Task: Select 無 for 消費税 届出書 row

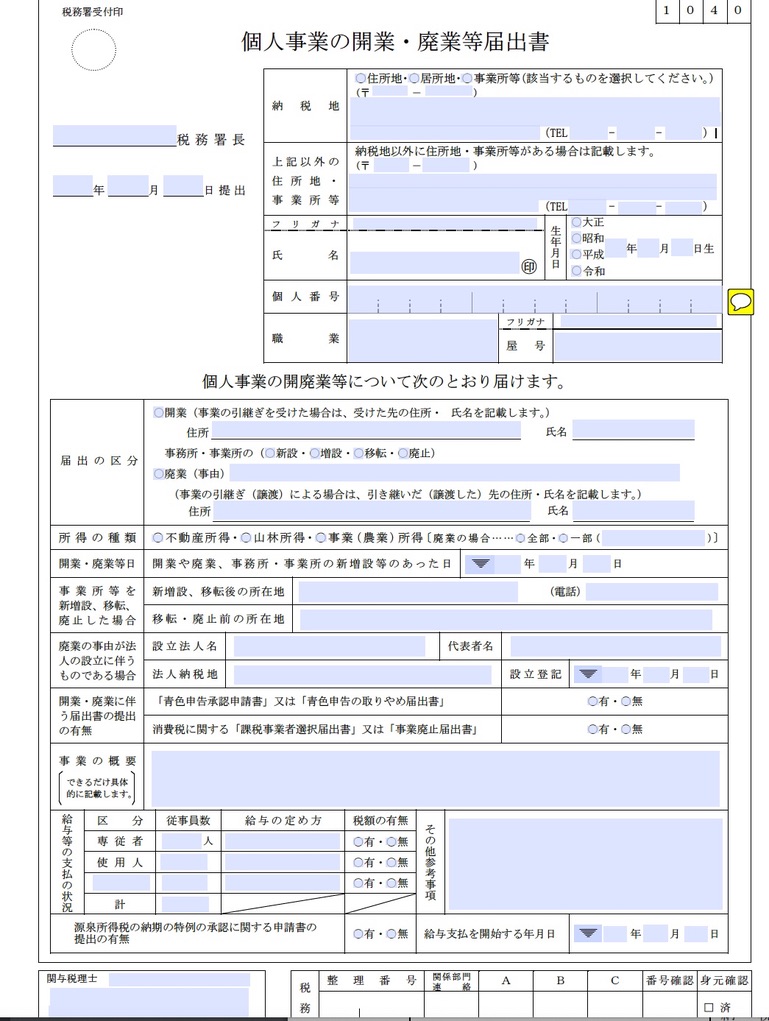Action: [626, 729]
